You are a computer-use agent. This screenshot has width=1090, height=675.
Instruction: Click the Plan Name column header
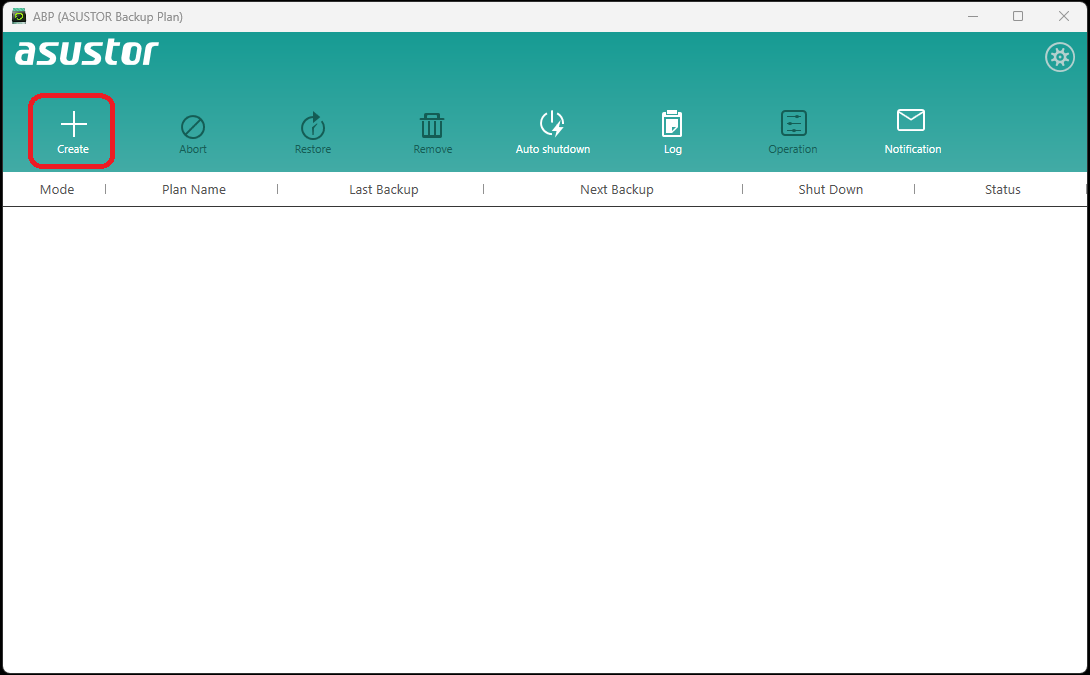click(x=194, y=189)
